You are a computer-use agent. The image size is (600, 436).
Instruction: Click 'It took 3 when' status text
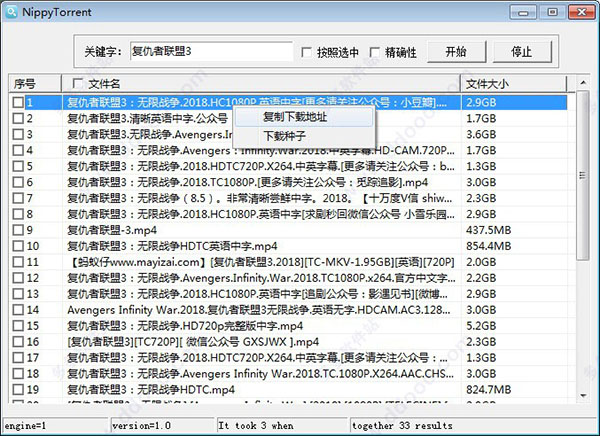click(256, 425)
